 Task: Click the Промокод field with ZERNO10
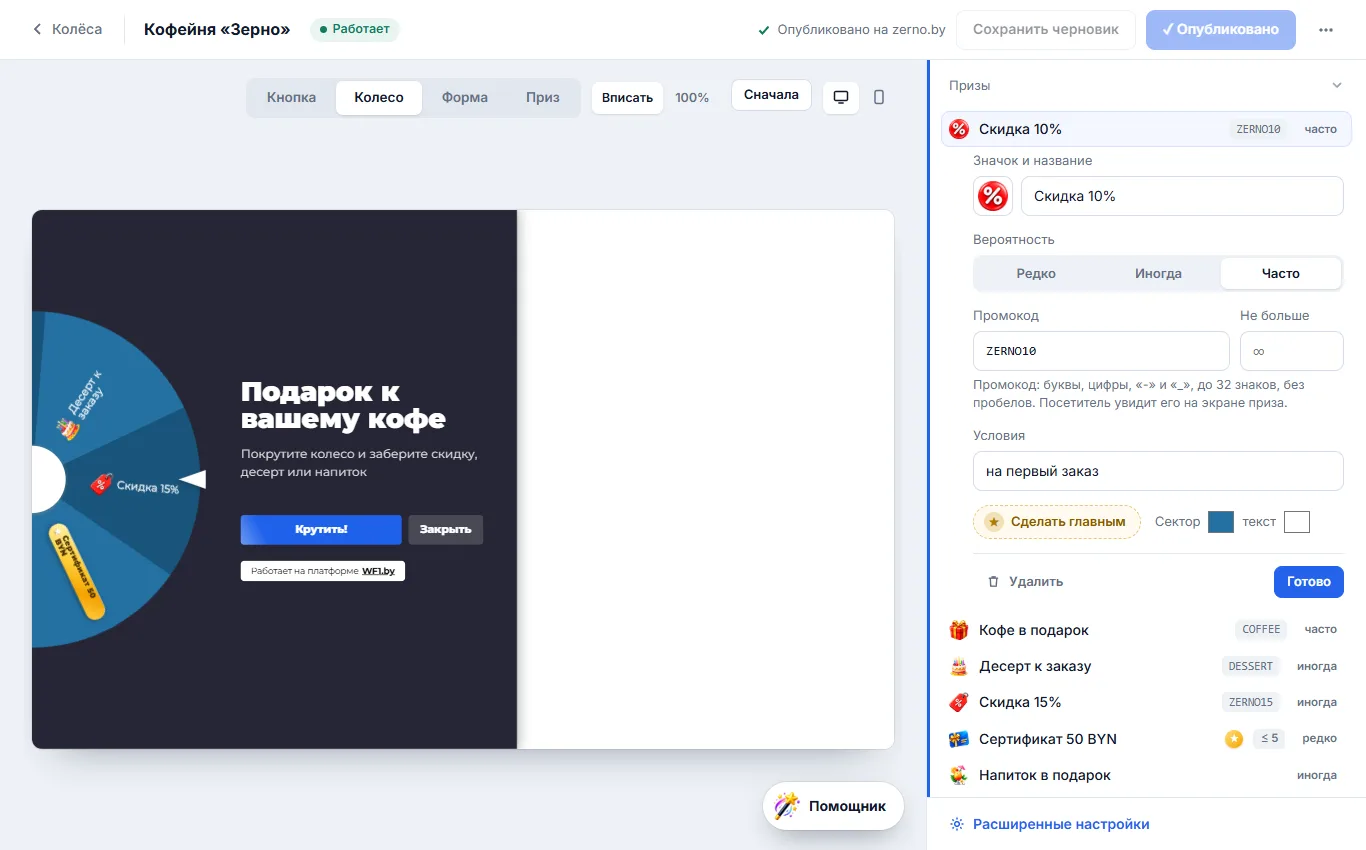[x=1101, y=351]
